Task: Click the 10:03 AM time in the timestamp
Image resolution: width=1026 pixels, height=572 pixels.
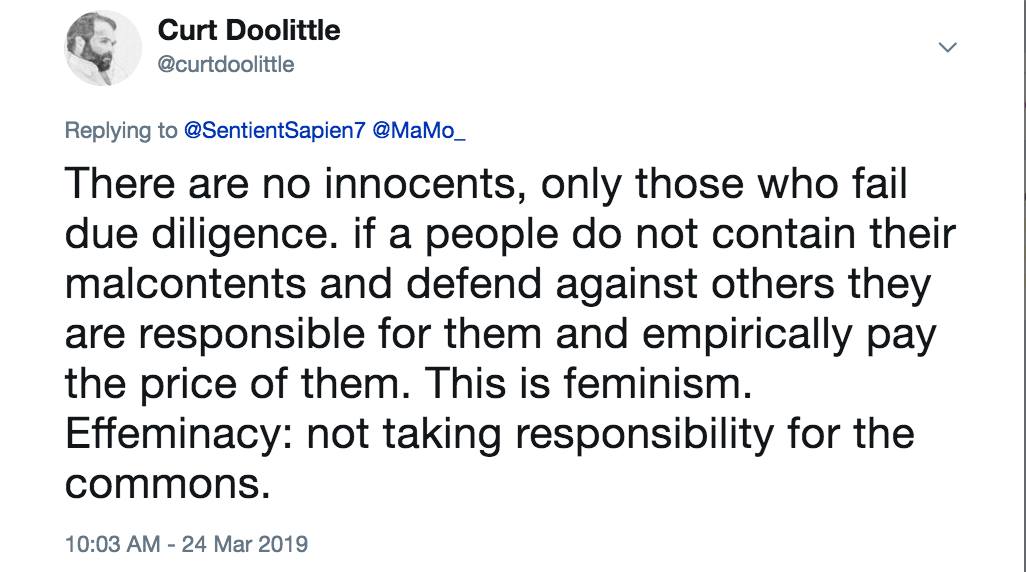Action: [x=110, y=545]
